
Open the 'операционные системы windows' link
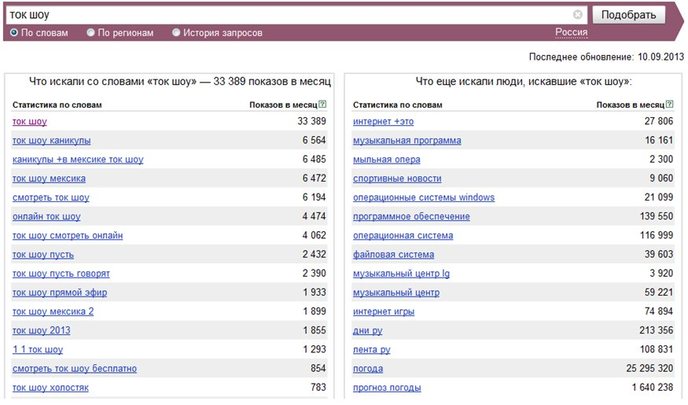point(423,197)
